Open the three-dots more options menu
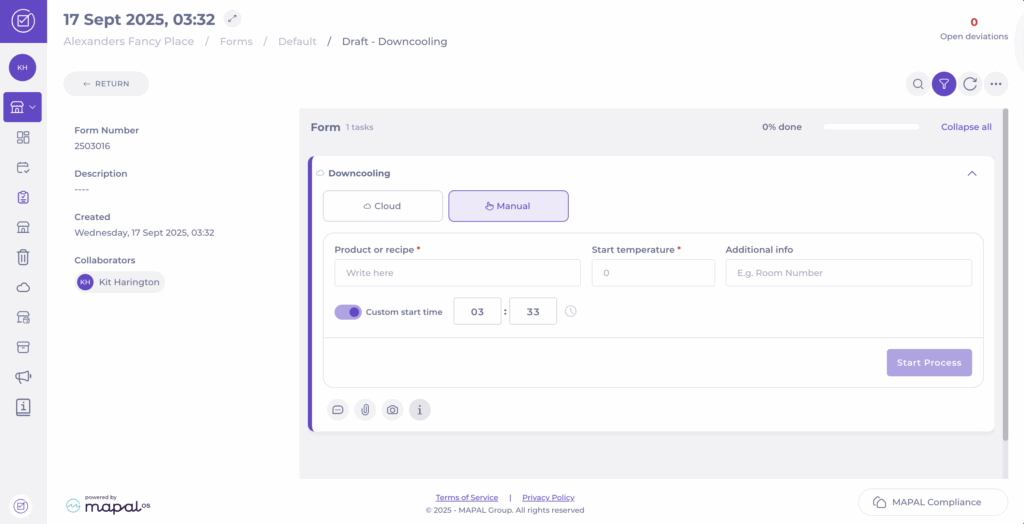Viewport: 1024px width, 524px height. click(x=996, y=84)
